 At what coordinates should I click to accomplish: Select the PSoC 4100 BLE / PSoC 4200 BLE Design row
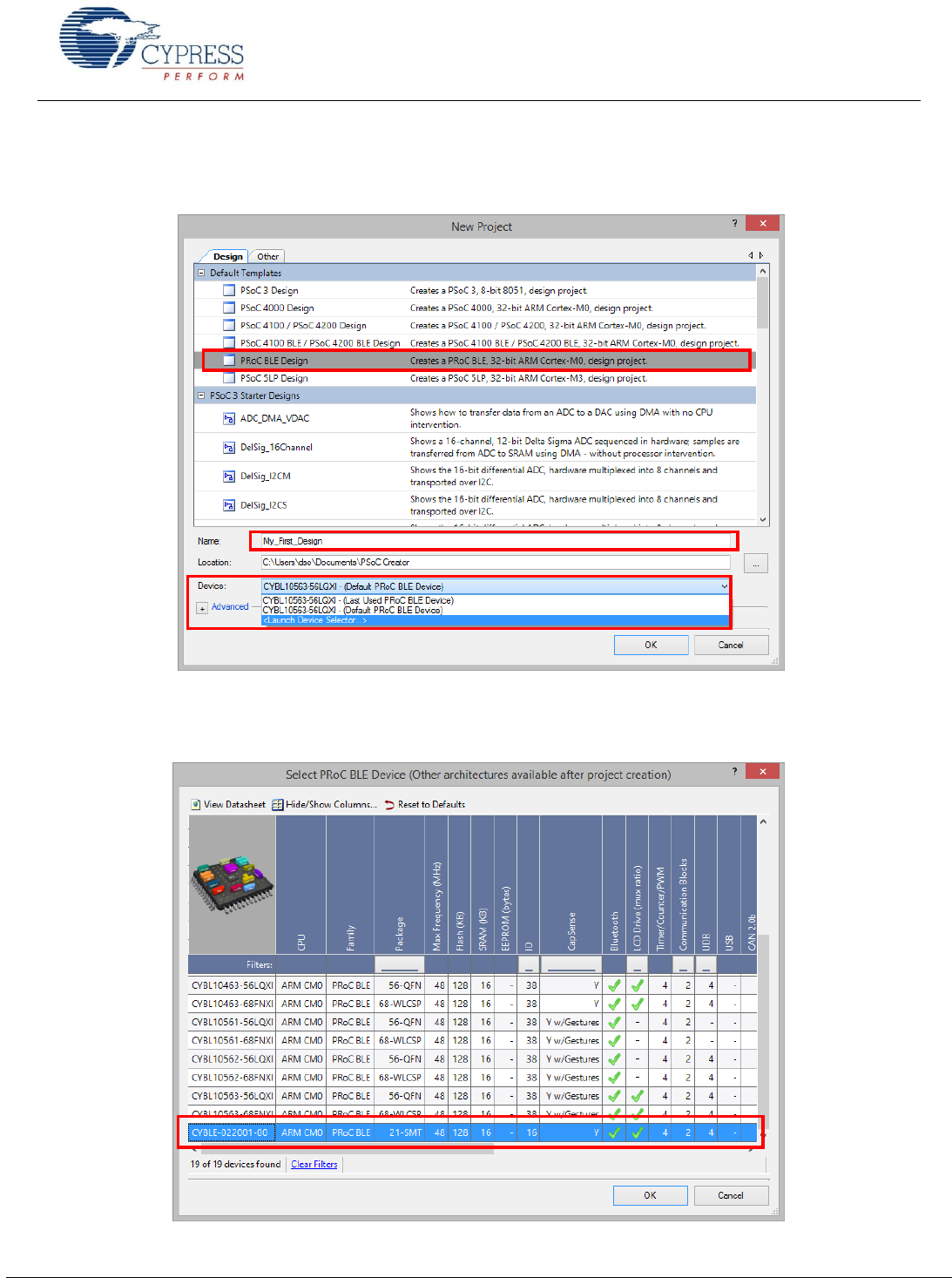(475, 343)
